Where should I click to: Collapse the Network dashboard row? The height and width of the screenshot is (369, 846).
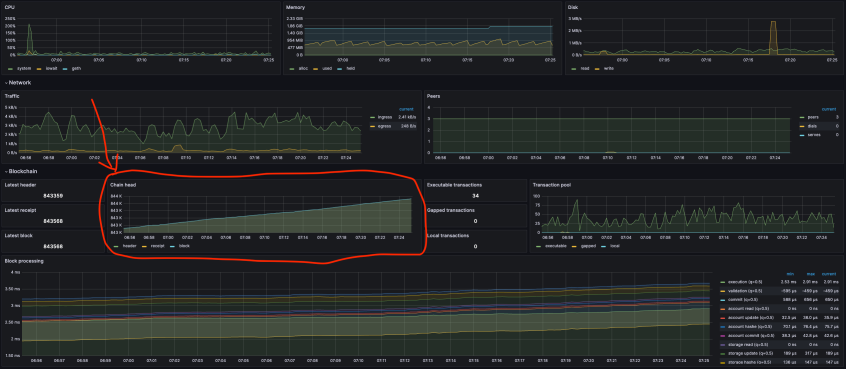(18, 83)
